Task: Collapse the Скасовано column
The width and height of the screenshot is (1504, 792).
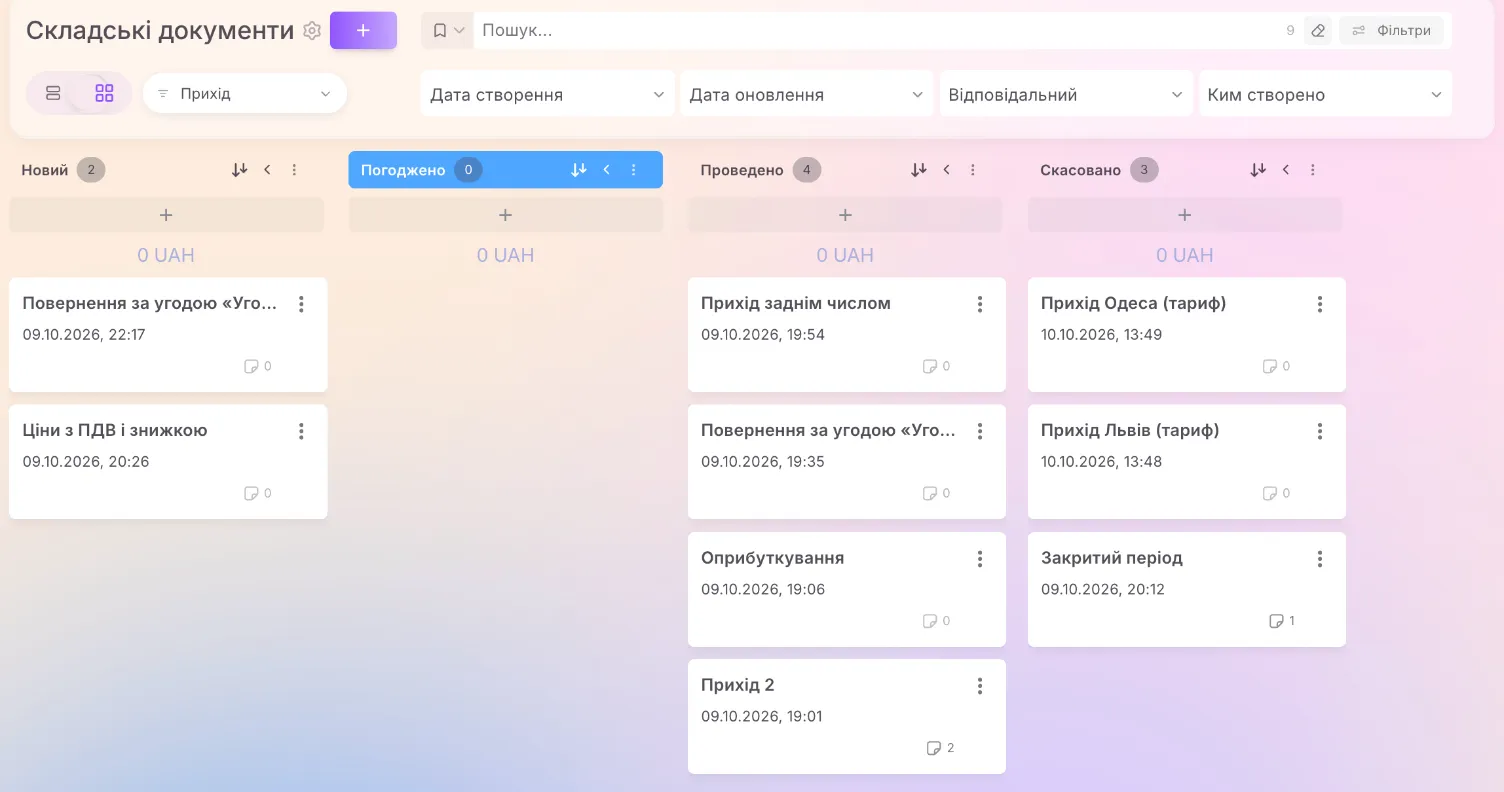Action: (x=1286, y=170)
